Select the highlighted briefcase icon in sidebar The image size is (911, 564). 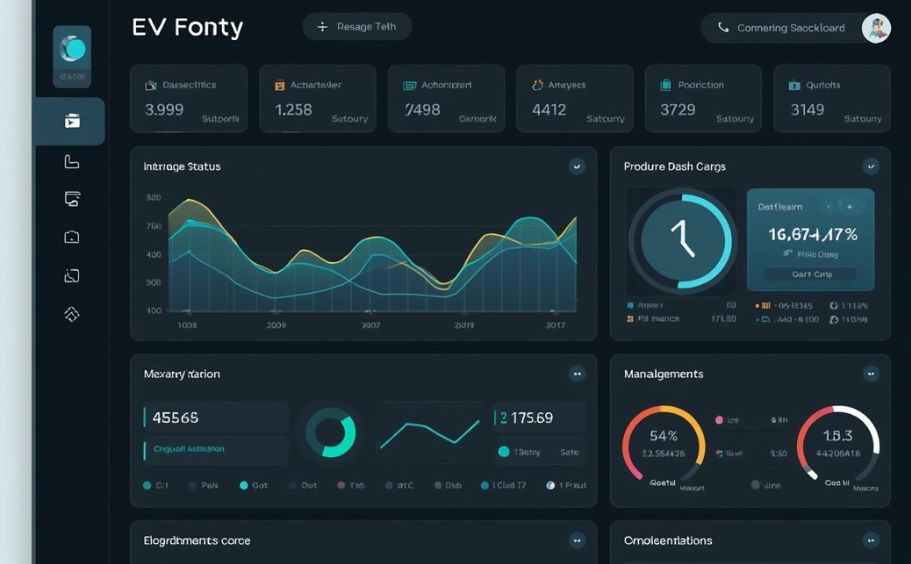(72, 121)
